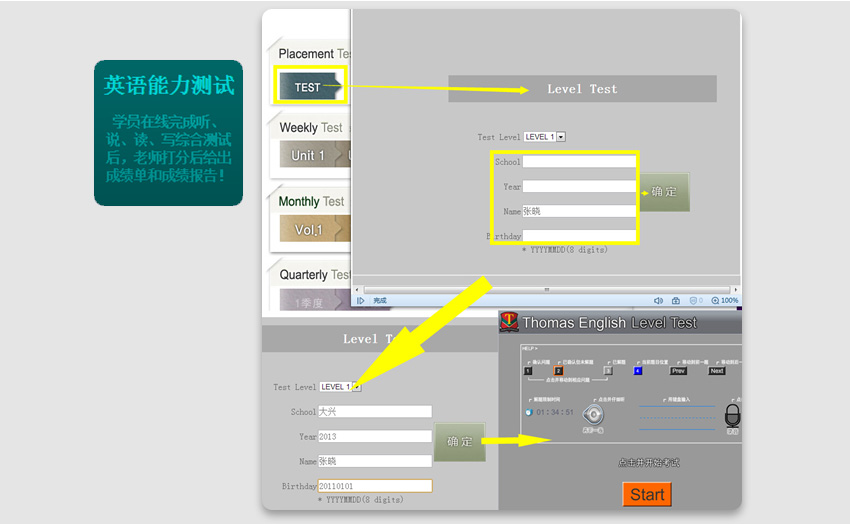Screen dimensions: 850x524
Task: Select the orange-outlined question 2 box
Action: coord(558,371)
